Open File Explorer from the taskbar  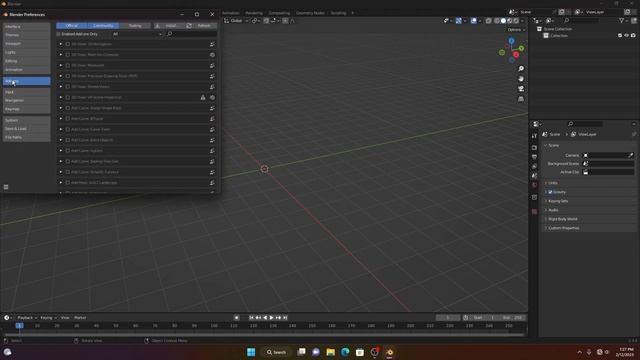click(331, 352)
